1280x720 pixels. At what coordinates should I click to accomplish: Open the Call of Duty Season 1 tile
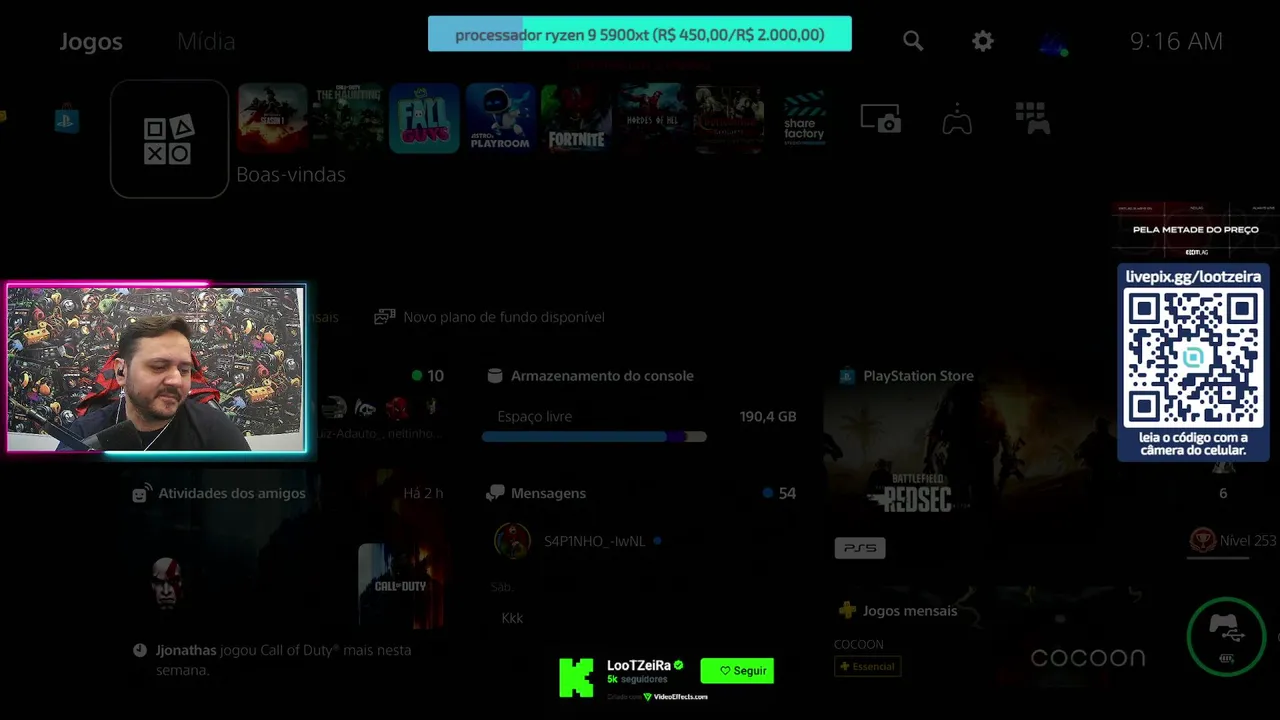point(272,118)
